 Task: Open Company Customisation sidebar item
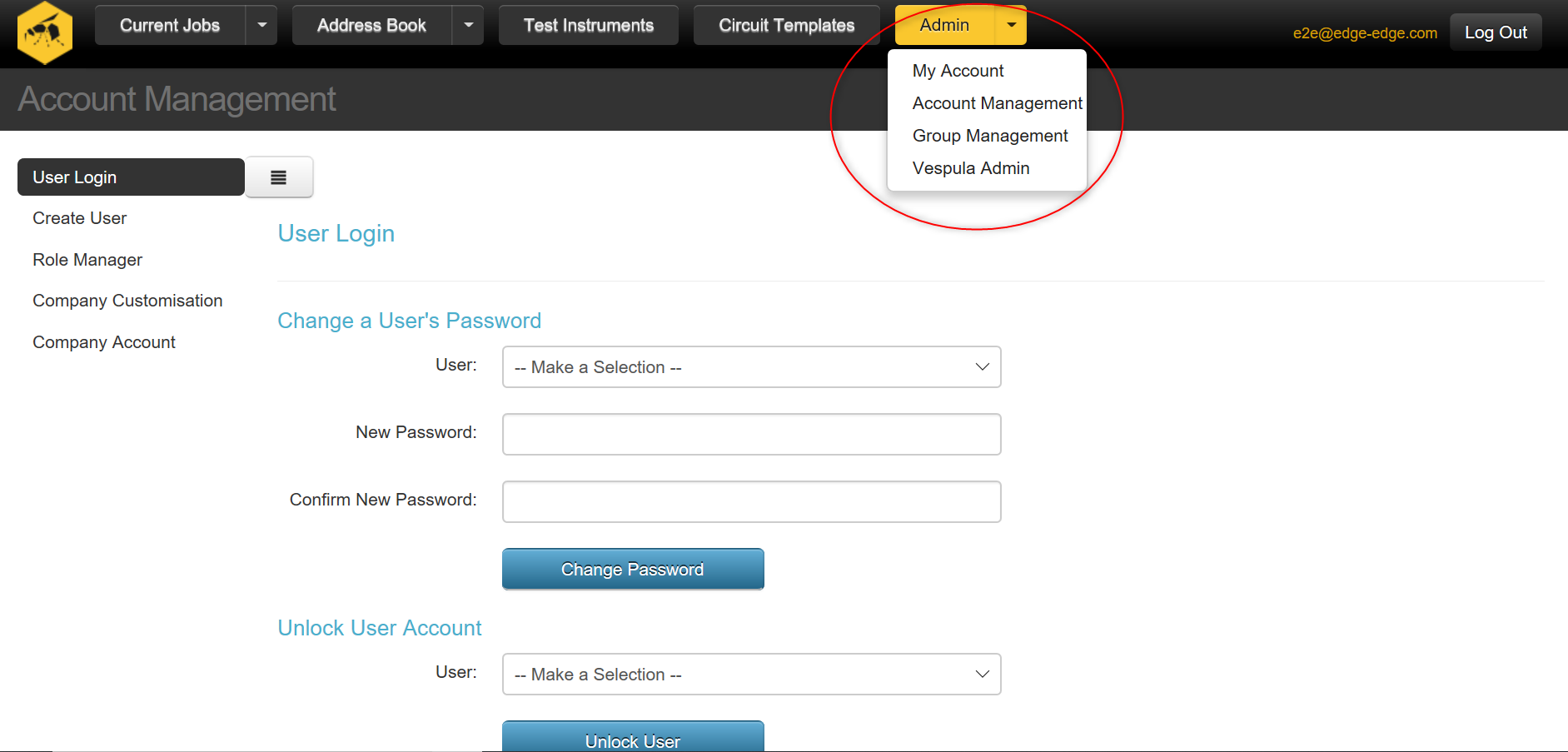[127, 301]
